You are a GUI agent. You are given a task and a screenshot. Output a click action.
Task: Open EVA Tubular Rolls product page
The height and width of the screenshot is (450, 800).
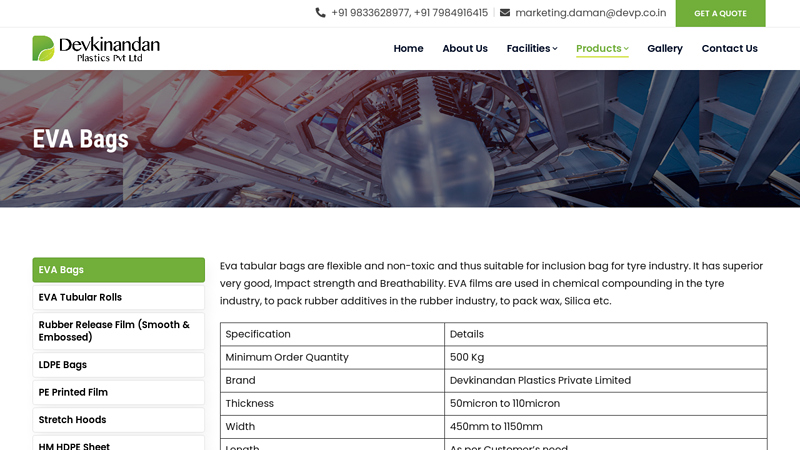(x=118, y=298)
